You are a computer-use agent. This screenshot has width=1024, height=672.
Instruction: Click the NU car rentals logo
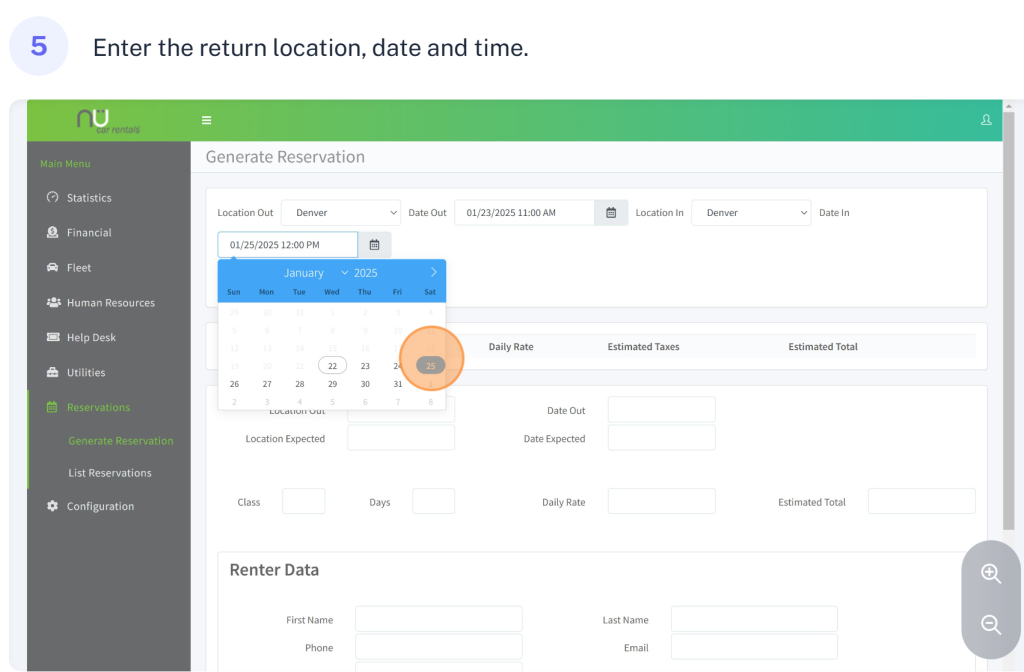click(x=108, y=120)
